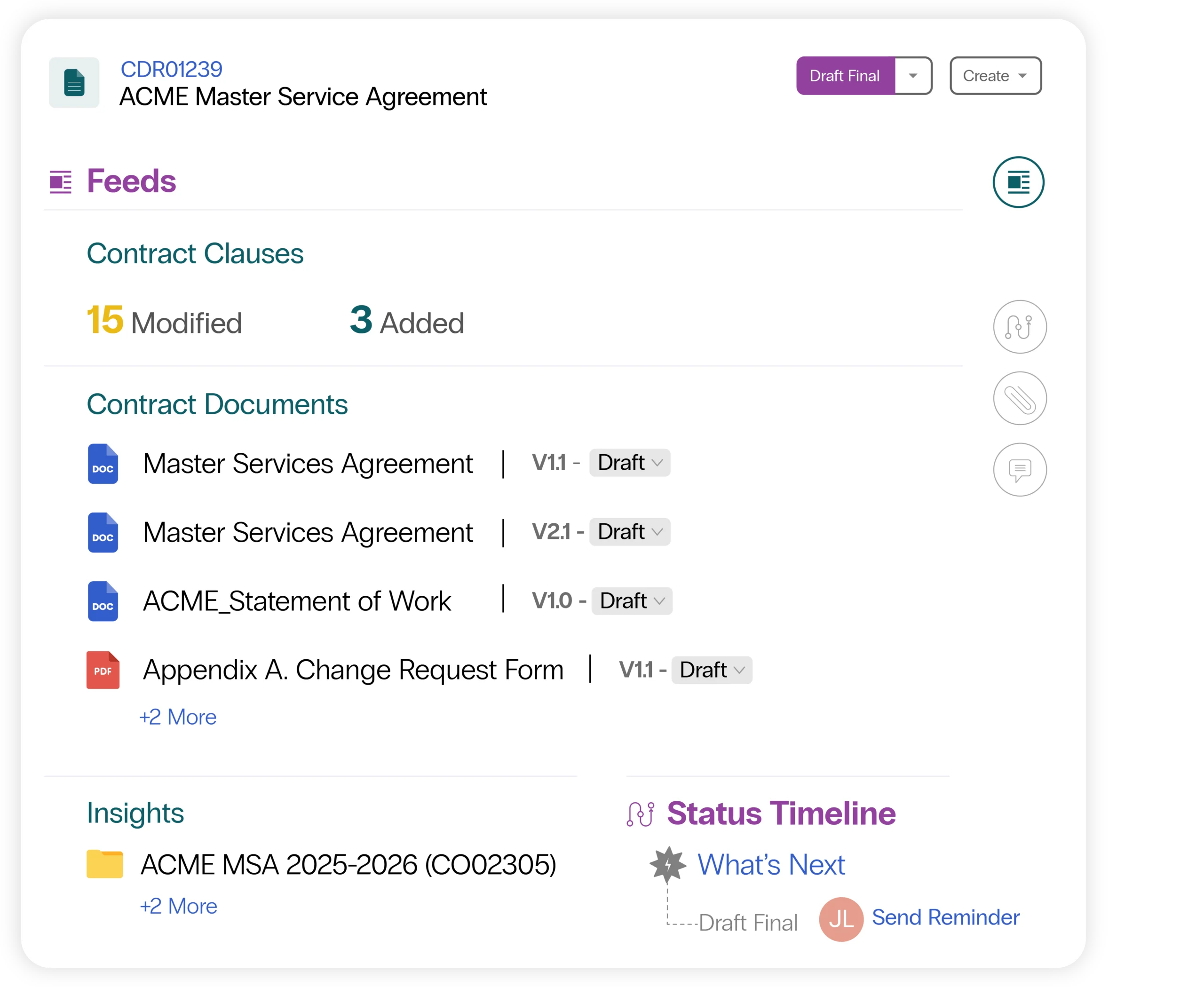1204x987 pixels.
Task: Click the DOC icon of ACME_Statement of Work
Action: point(103,601)
